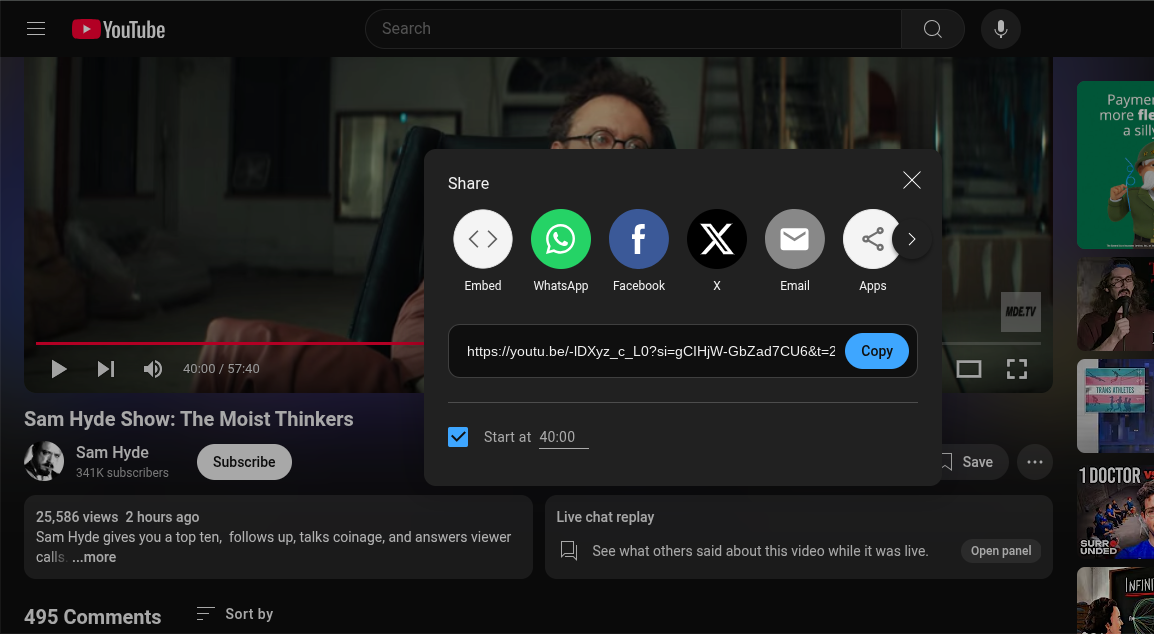This screenshot has width=1154, height=634.
Task: Go to YouTube home via logo
Action: point(118,29)
